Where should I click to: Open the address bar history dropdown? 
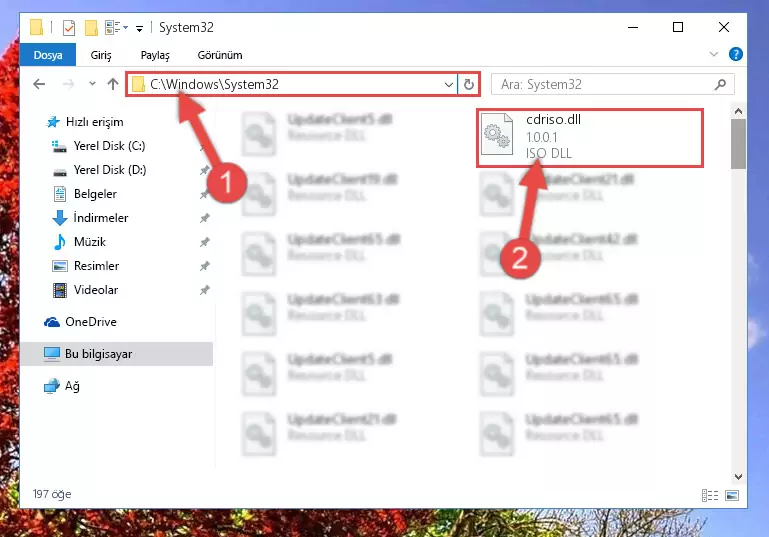tap(448, 85)
